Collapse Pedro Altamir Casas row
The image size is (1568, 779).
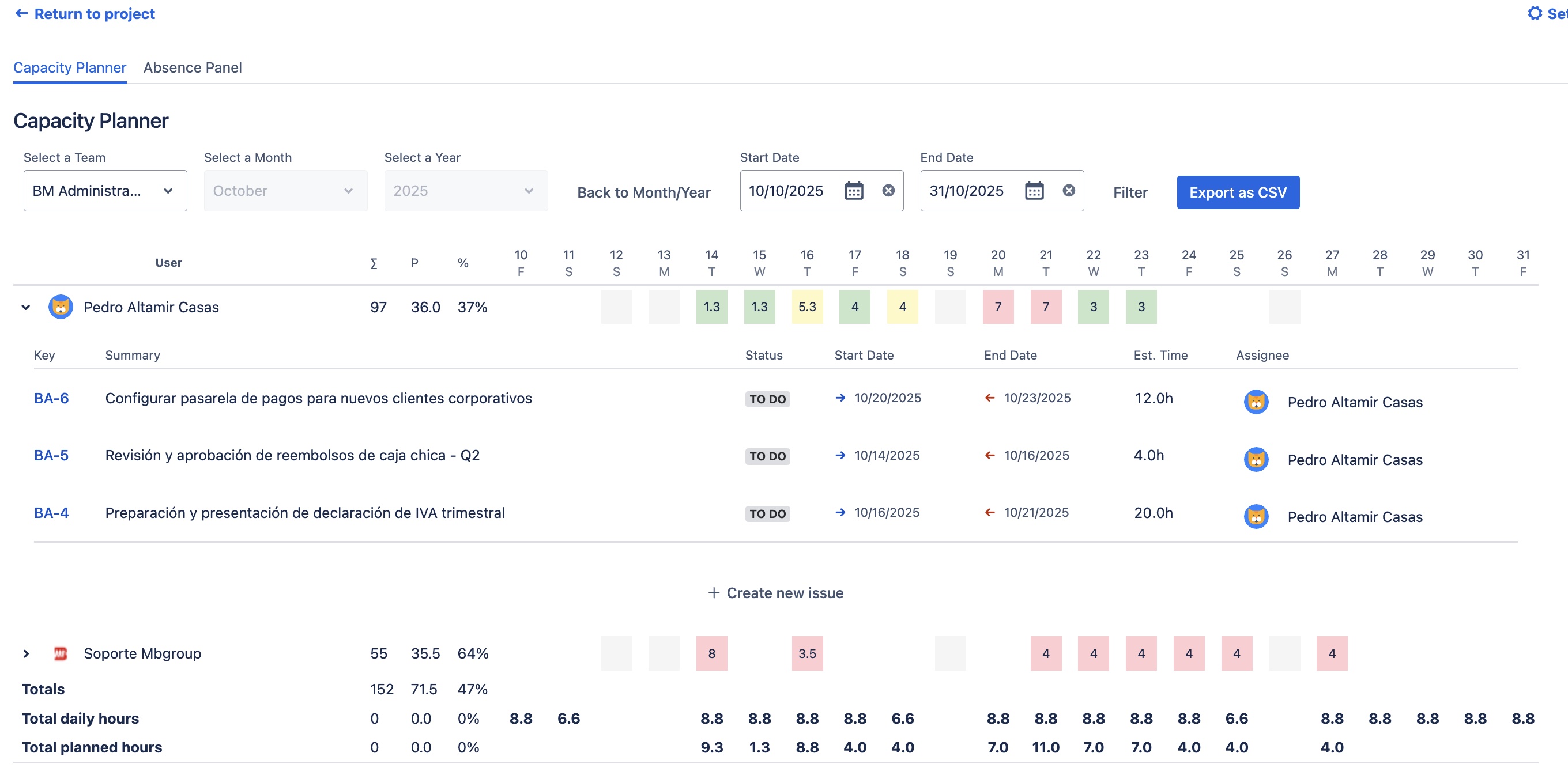click(25, 307)
